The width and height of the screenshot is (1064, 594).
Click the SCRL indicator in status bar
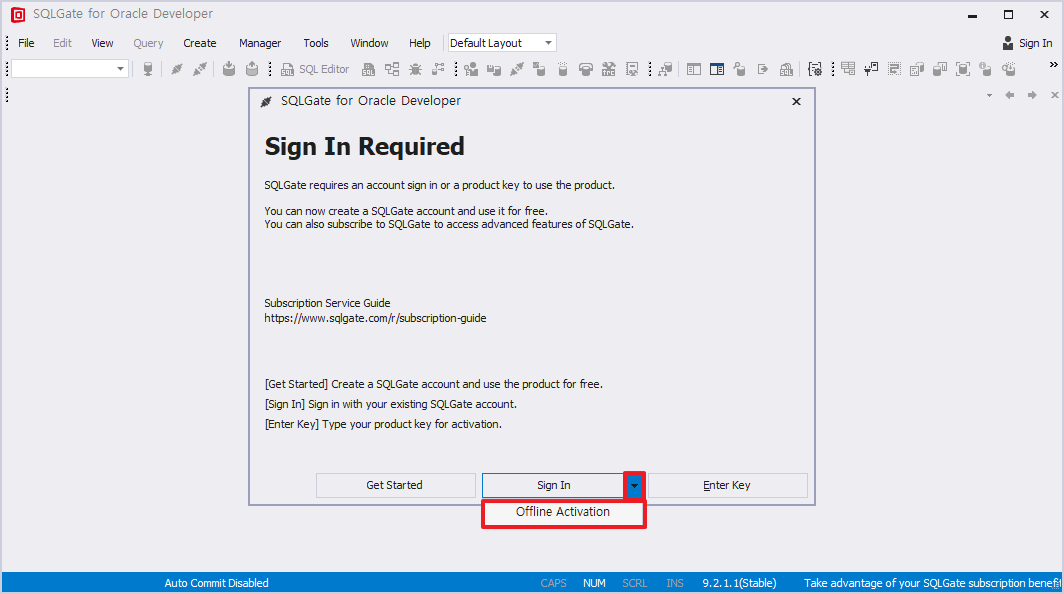[x=634, y=583]
